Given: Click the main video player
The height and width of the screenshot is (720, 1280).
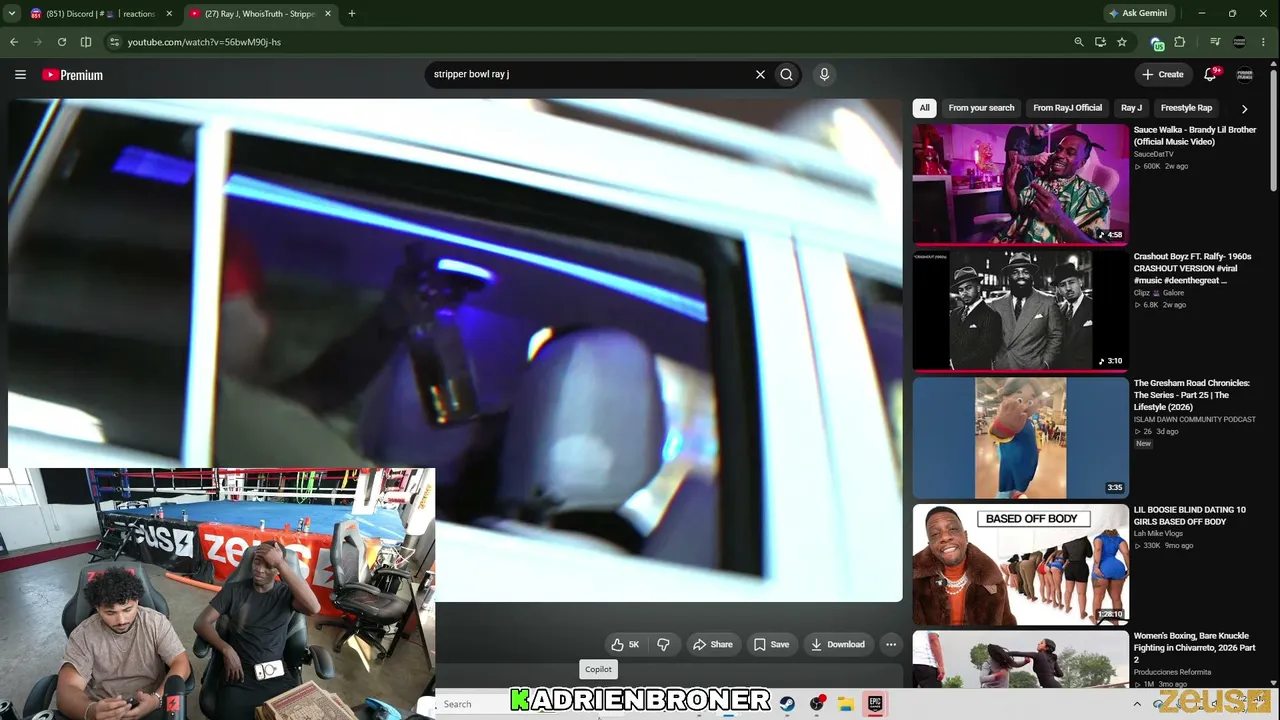Looking at the screenshot, I should [455, 350].
